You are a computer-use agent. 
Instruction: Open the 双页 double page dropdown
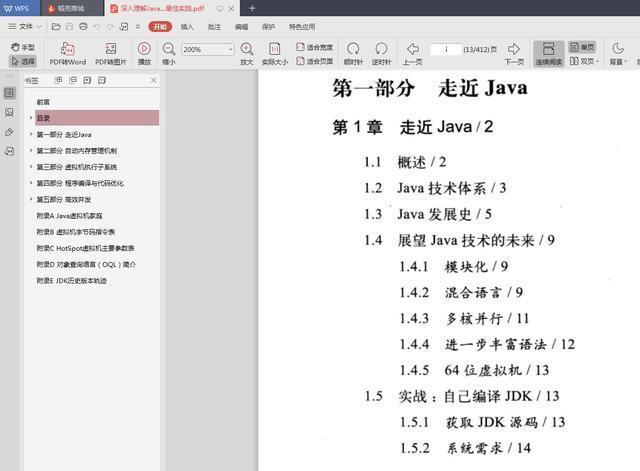point(584,61)
